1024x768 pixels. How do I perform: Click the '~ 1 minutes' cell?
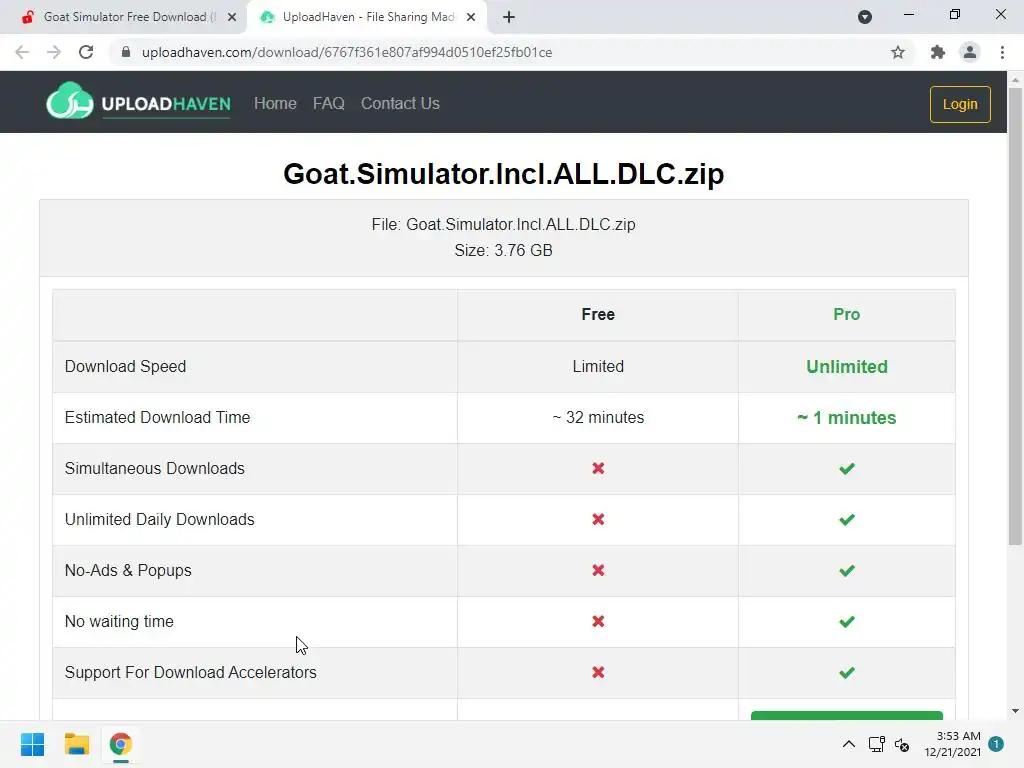(847, 417)
